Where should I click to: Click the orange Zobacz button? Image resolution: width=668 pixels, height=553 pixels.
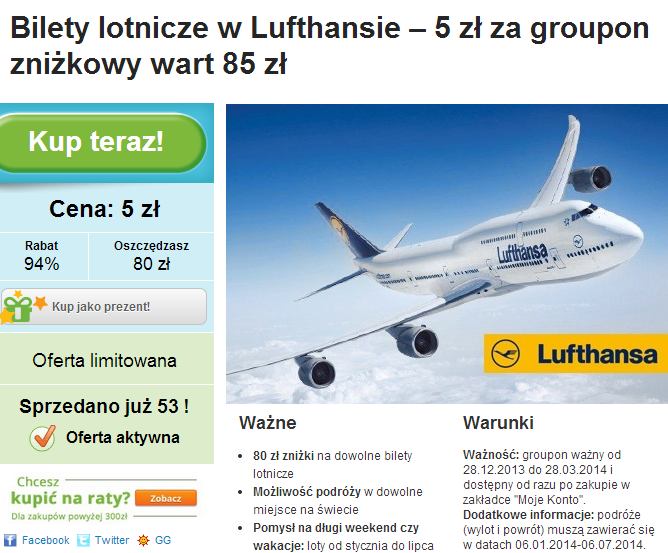(166, 498)
